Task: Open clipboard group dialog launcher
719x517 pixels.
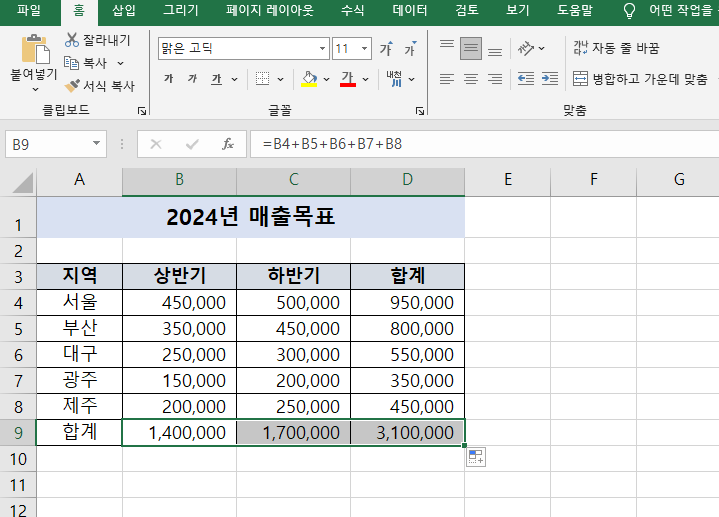Action: coord(142,111)
